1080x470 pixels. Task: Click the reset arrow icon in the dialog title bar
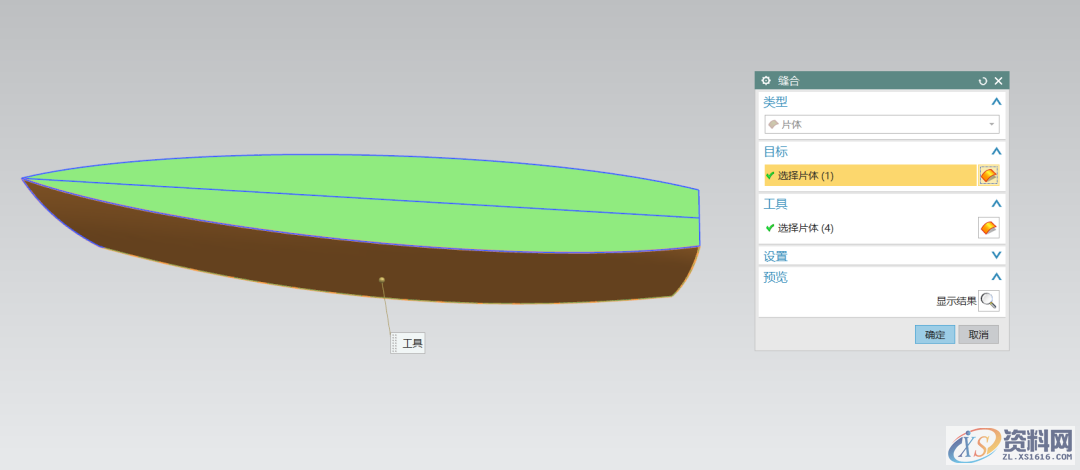click(983, 81)
